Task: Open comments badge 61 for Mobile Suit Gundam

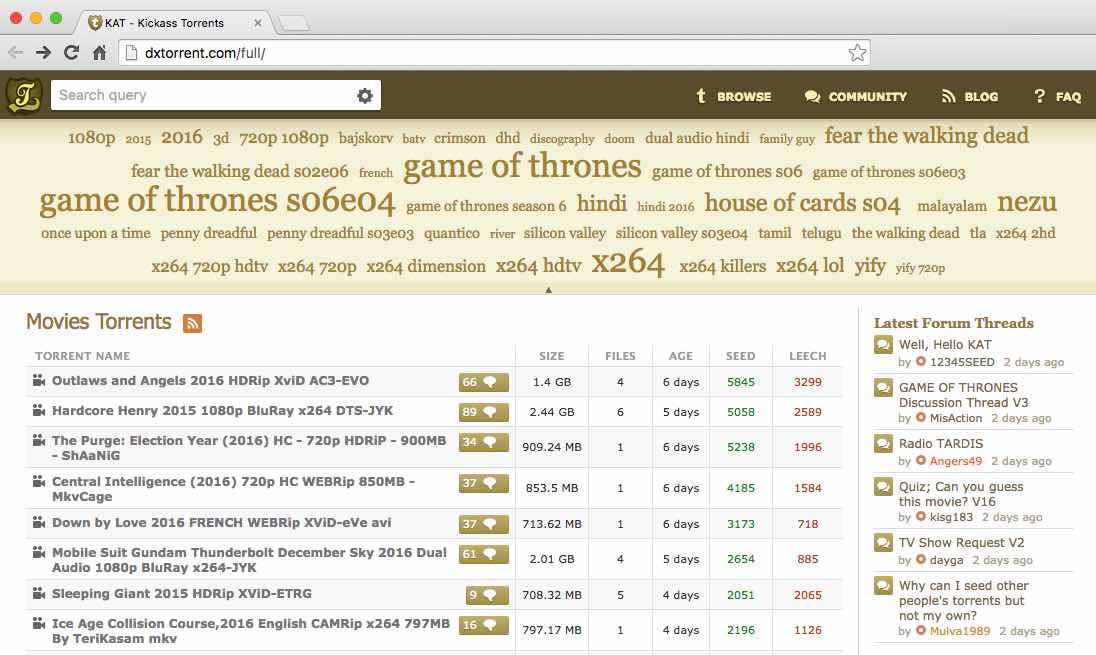Action: pyautogui.click(x=484, y=554)
